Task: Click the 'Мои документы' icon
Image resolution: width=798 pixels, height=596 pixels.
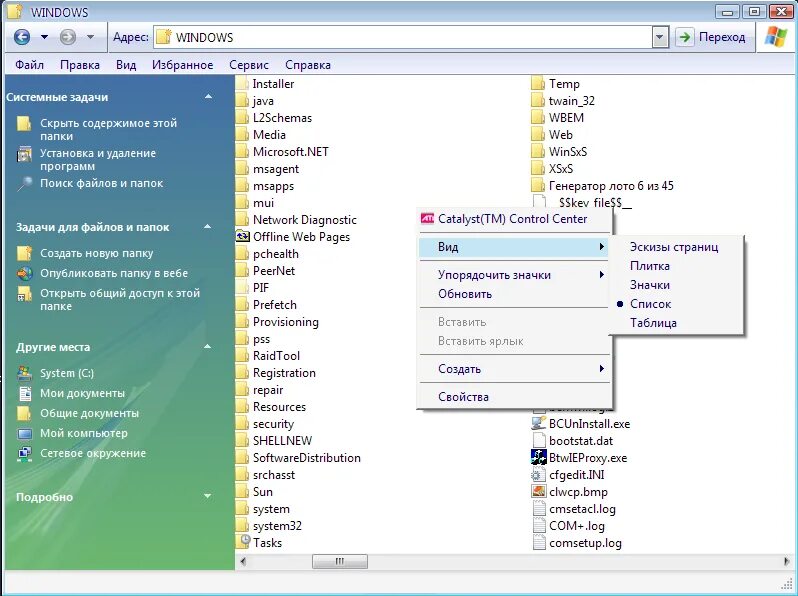Action: [x=24, y=393]
